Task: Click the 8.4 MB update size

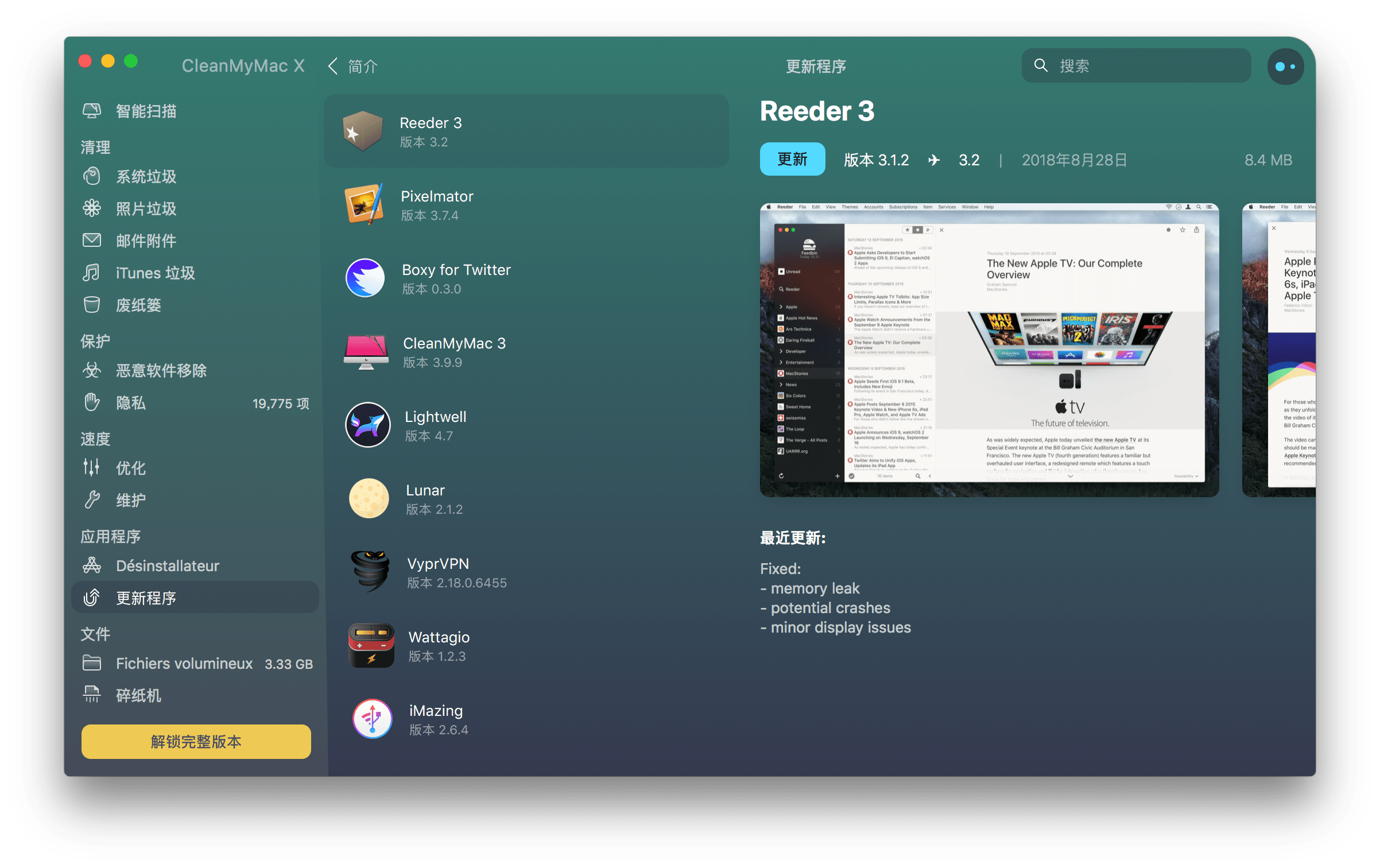Action: [1269, 160]
